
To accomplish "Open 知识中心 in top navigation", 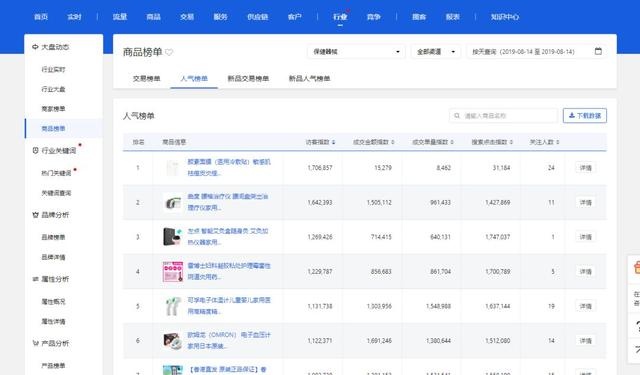I will point(505,17).
